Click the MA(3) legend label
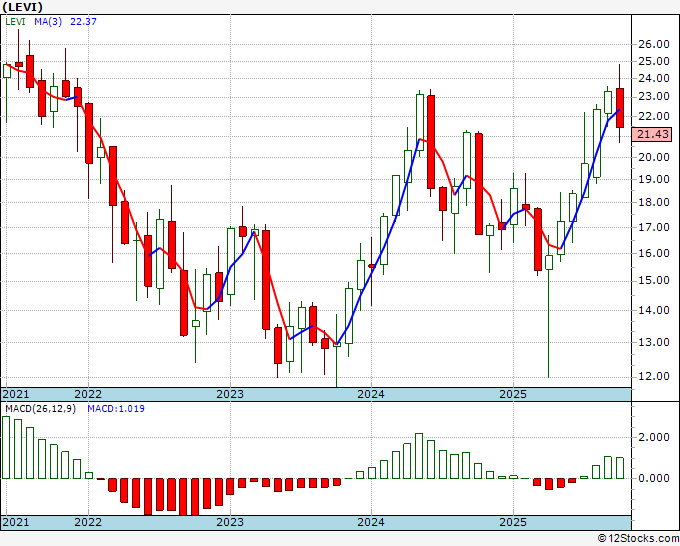680x546 pixels. click(48, 22)
